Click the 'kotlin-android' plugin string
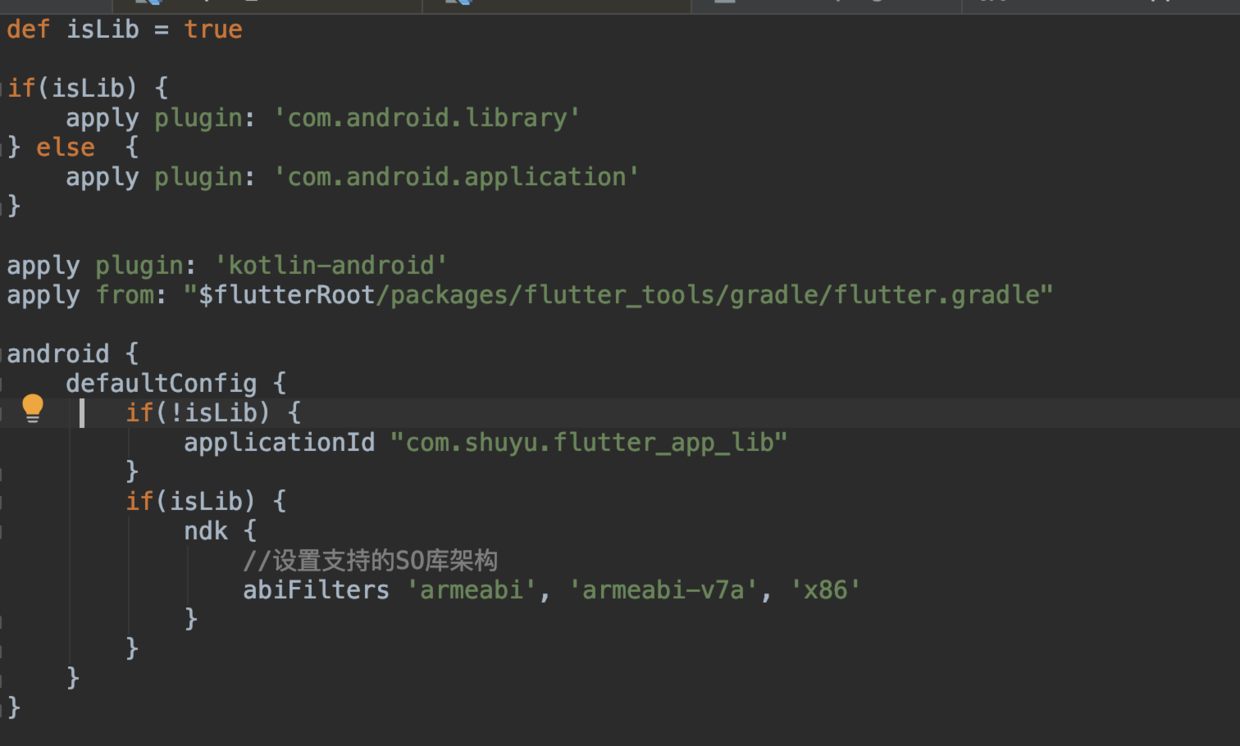The width and height of the screenshot is (1240, 746). 331,265
